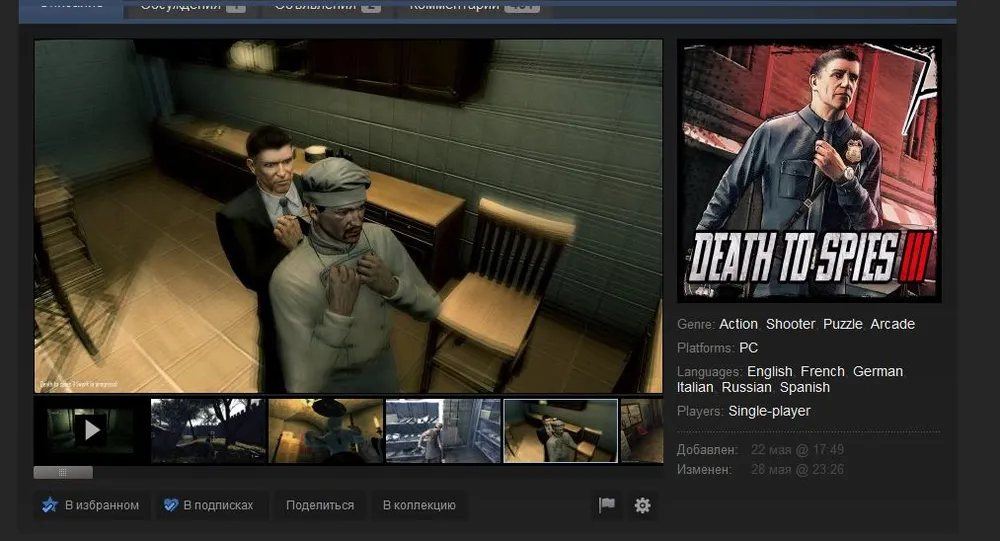Click the star icon beside В избранном
This screenshot has height=541, width=1000.
coord(50,505)
